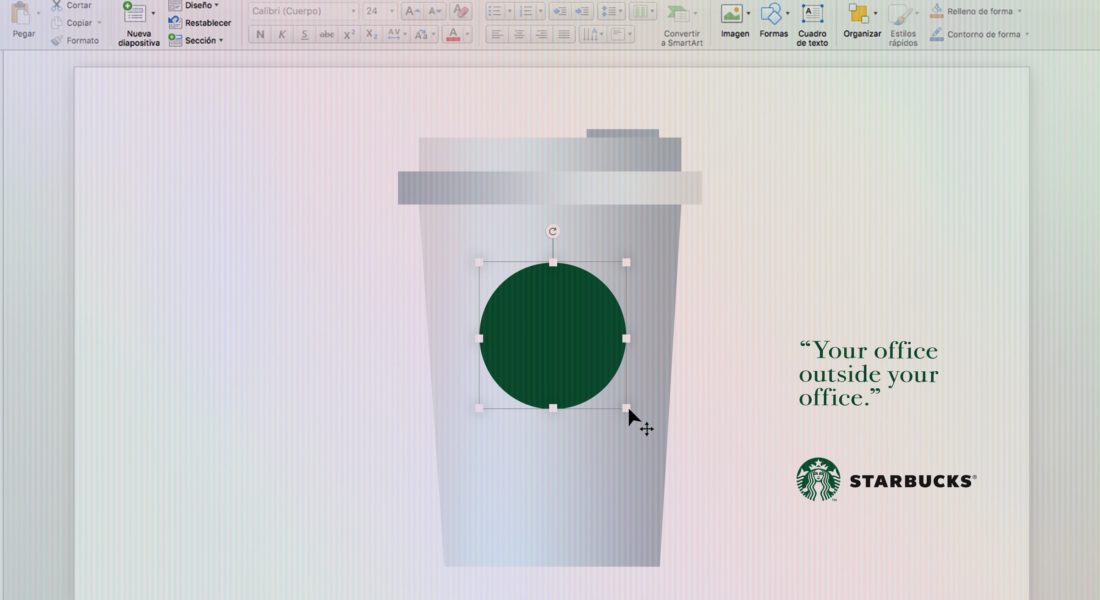Open the change case Aa dropdown
The image size is (1100, 600).
424,34
